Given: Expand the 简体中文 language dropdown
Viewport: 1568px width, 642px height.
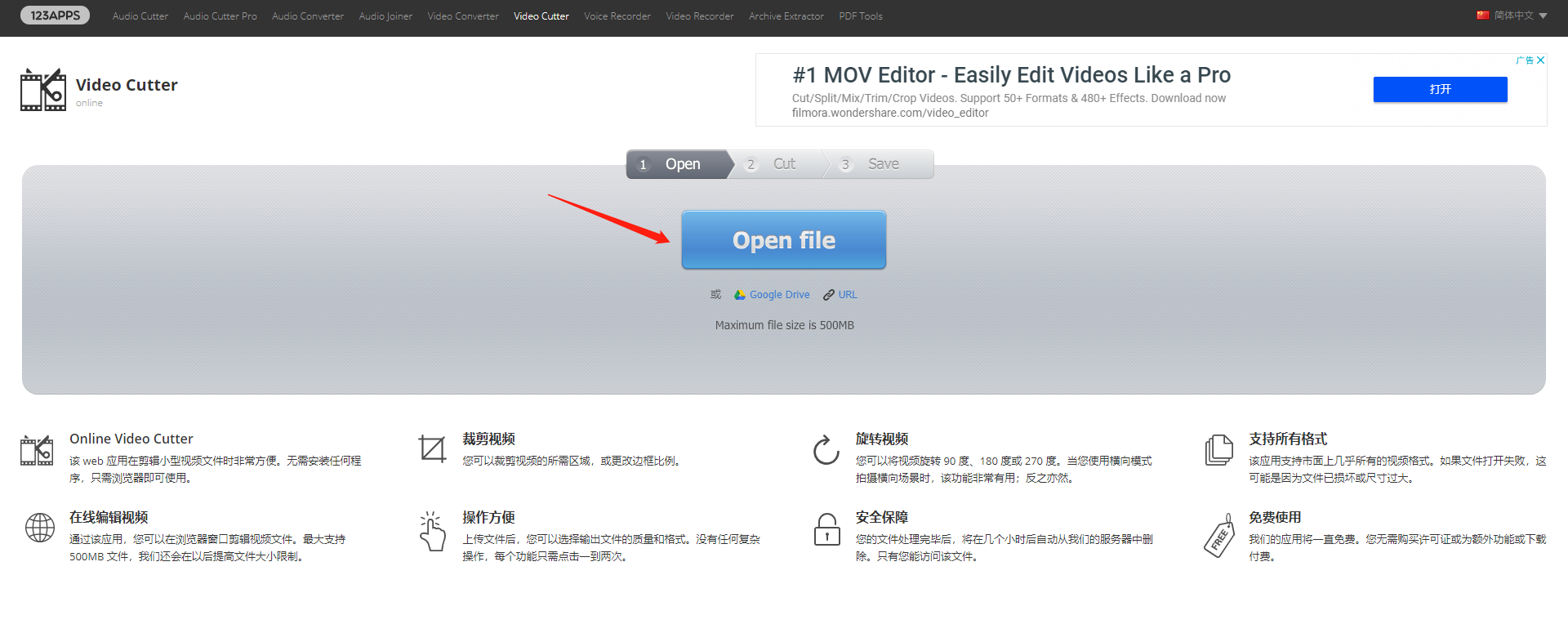Looking at the screenshot, I should [1520, 16].
